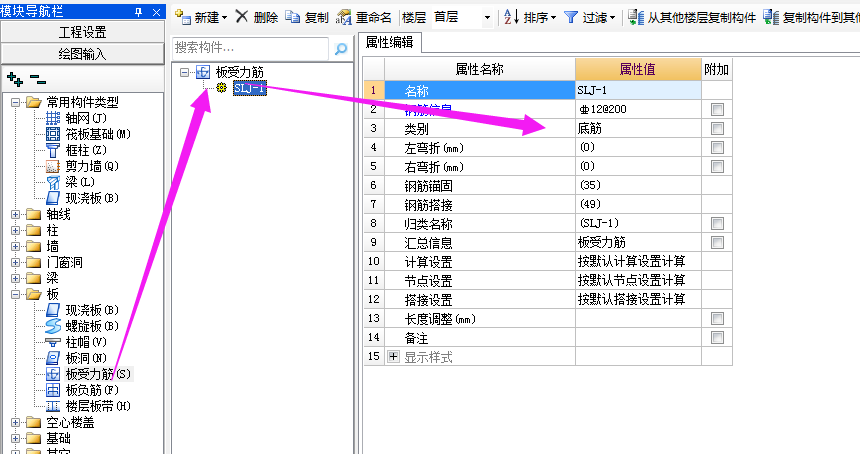Image resolution: width=860 pixels, height=454 pixels.
Task: Expand the 门窗洞 tree node
Action: 15,262
